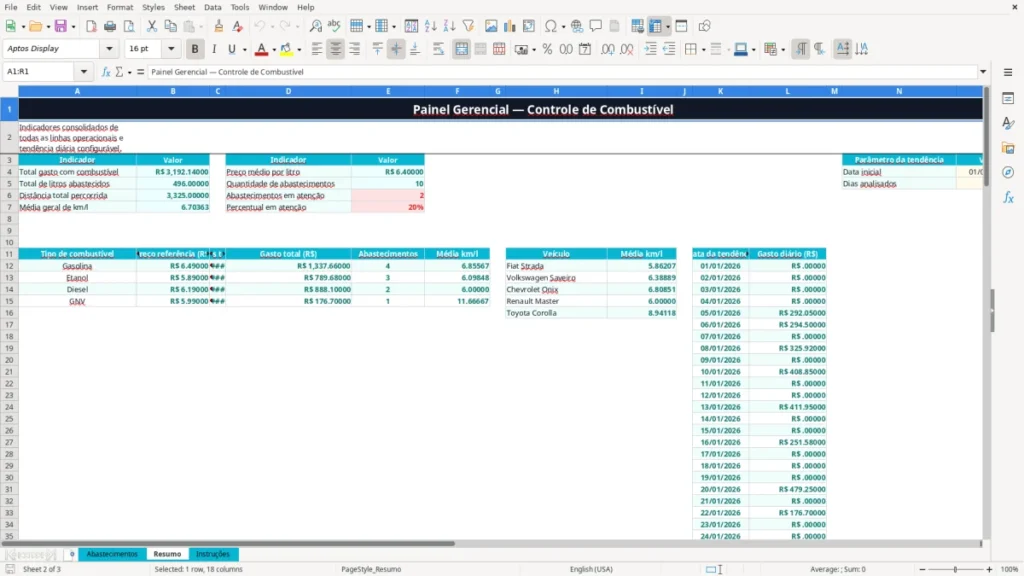1024x576 pixels.
Task: Toggle Underline formatting
Action: click(232, 49)
